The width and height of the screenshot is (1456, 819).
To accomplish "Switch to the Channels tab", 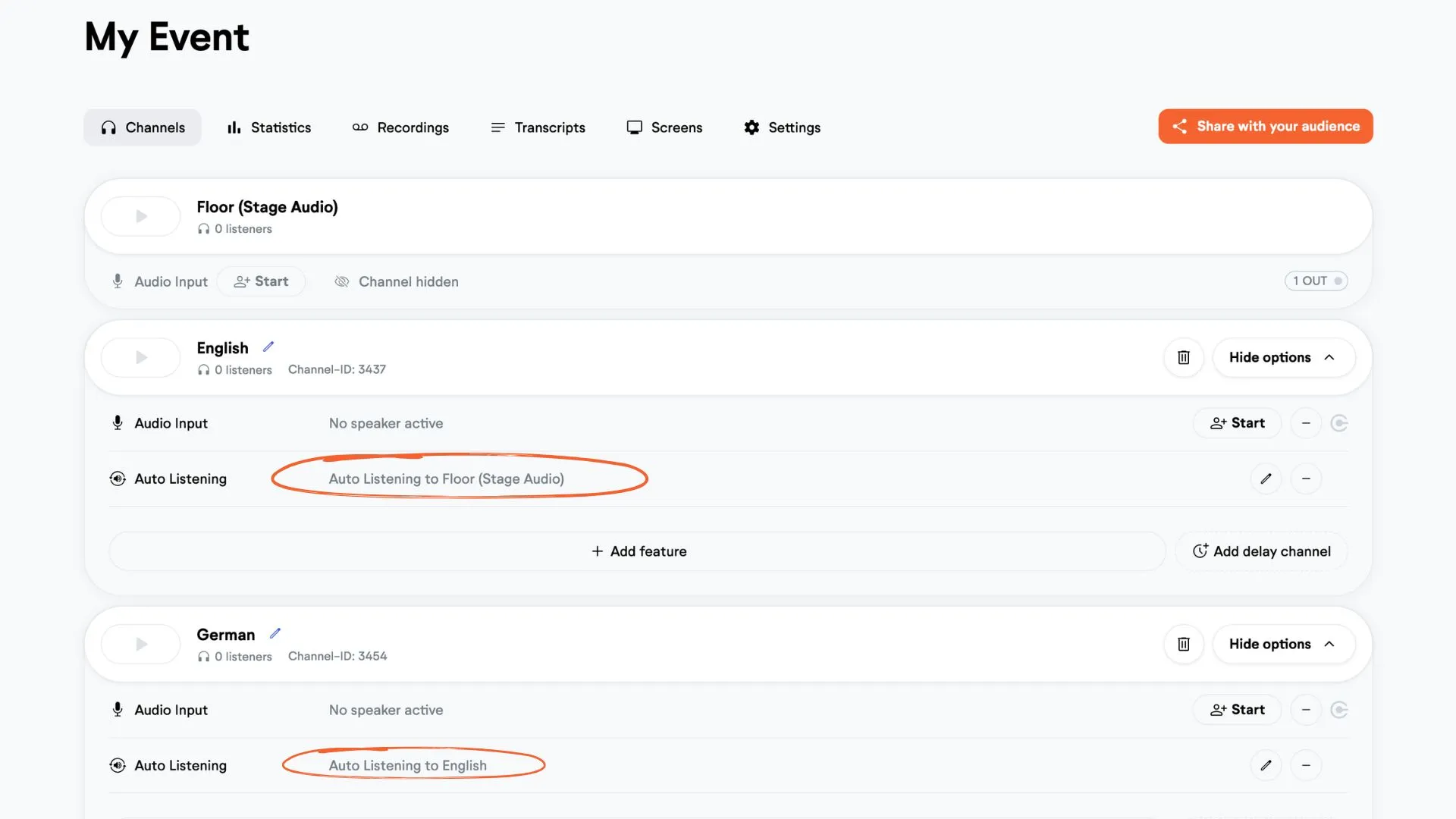I will click(x=143, y=127).
